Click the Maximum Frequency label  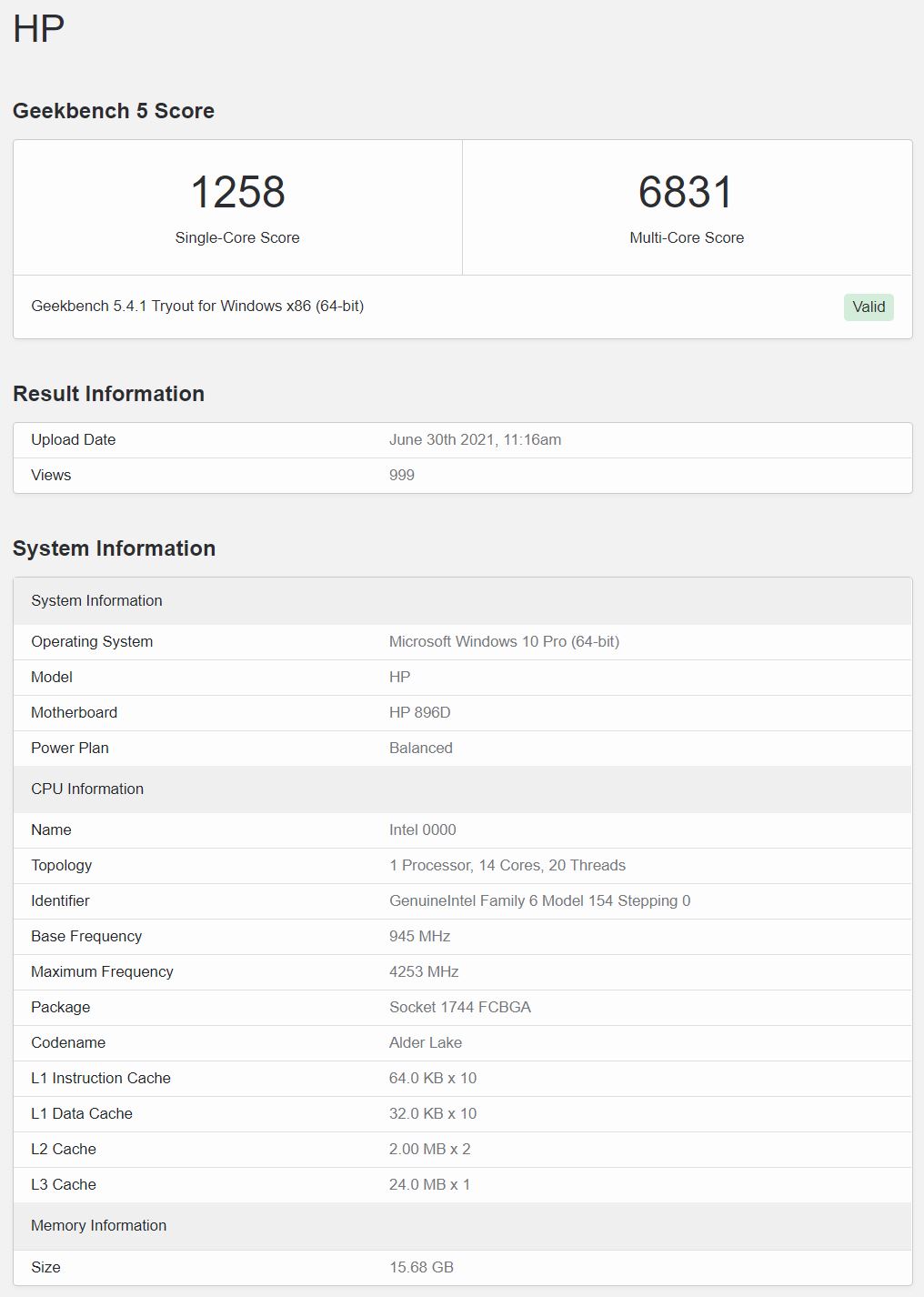102,971
